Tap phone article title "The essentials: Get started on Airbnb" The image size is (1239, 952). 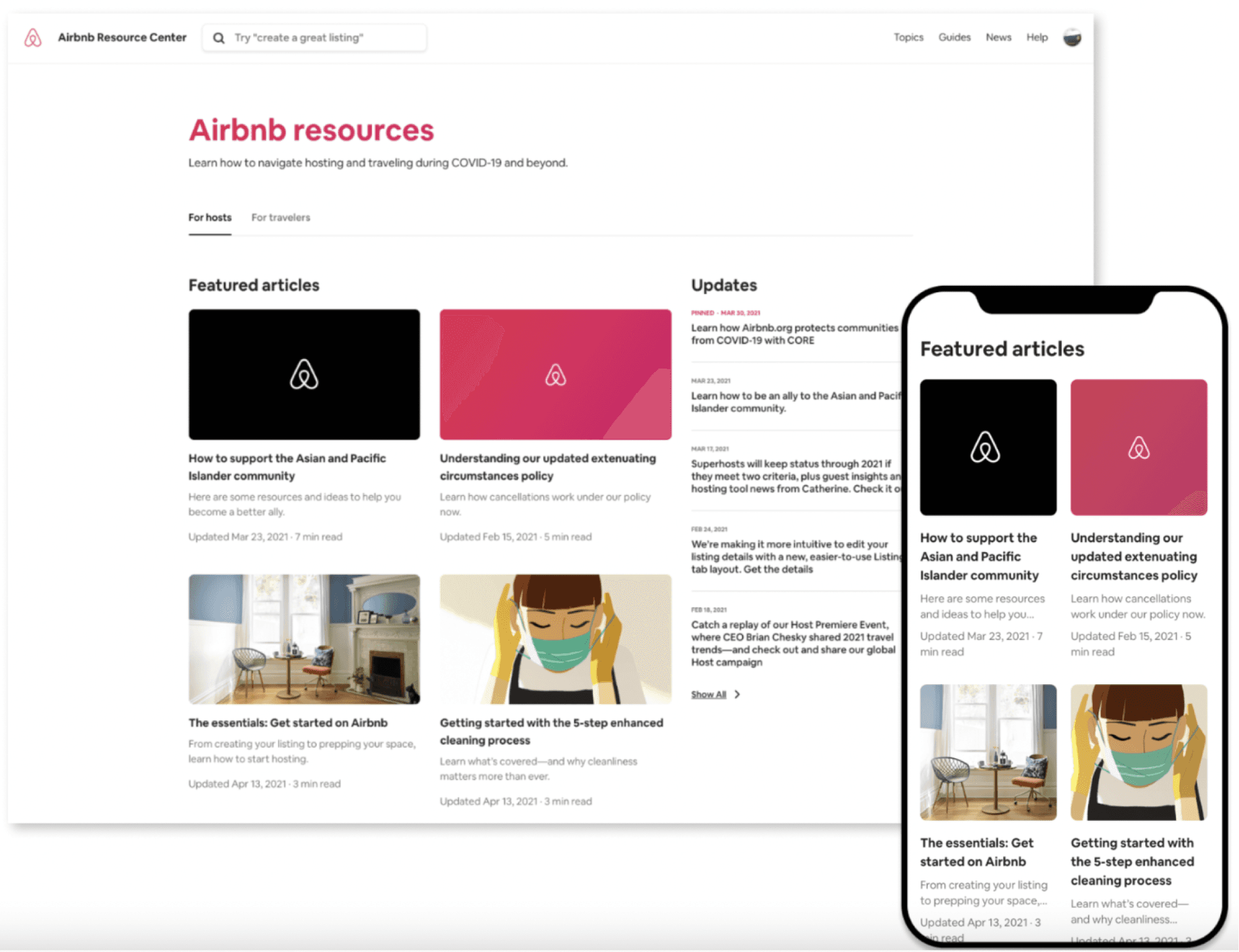coord(977,852)
